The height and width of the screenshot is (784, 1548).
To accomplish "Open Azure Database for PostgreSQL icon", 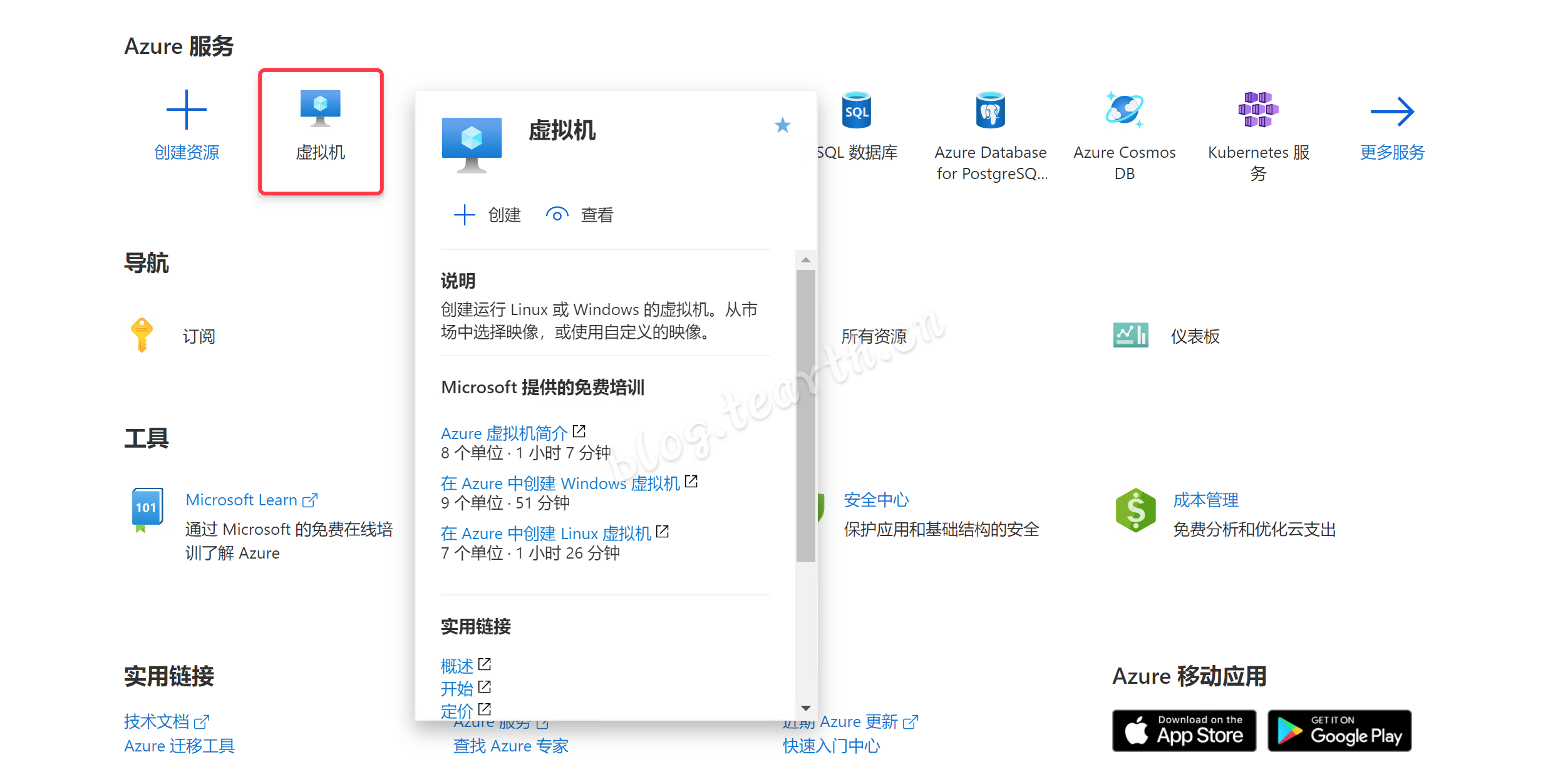I will point(991,110).
